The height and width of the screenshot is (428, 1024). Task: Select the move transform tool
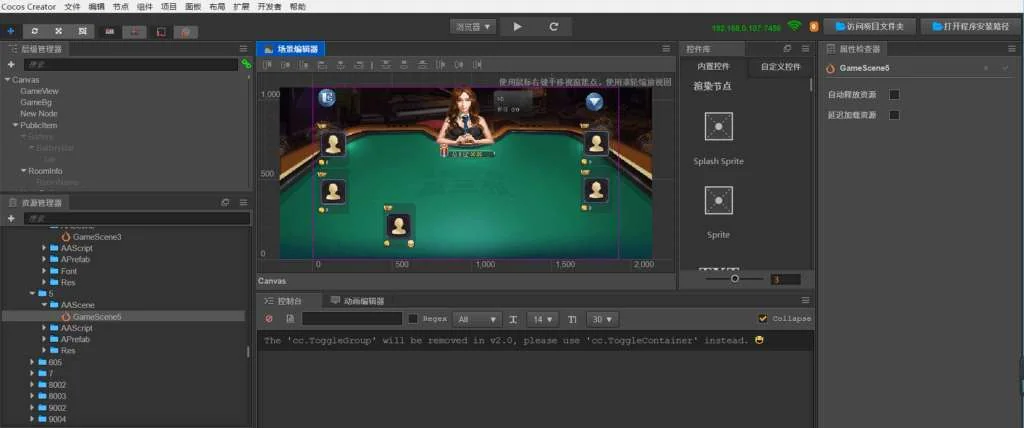click(x=10, y=31)
